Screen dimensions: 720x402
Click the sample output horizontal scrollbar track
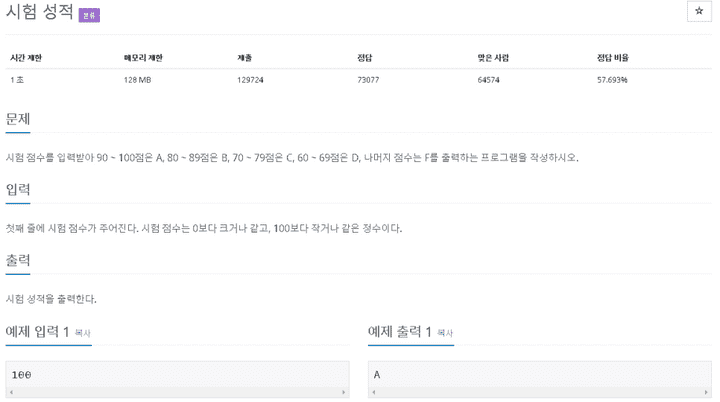(540, 392)
